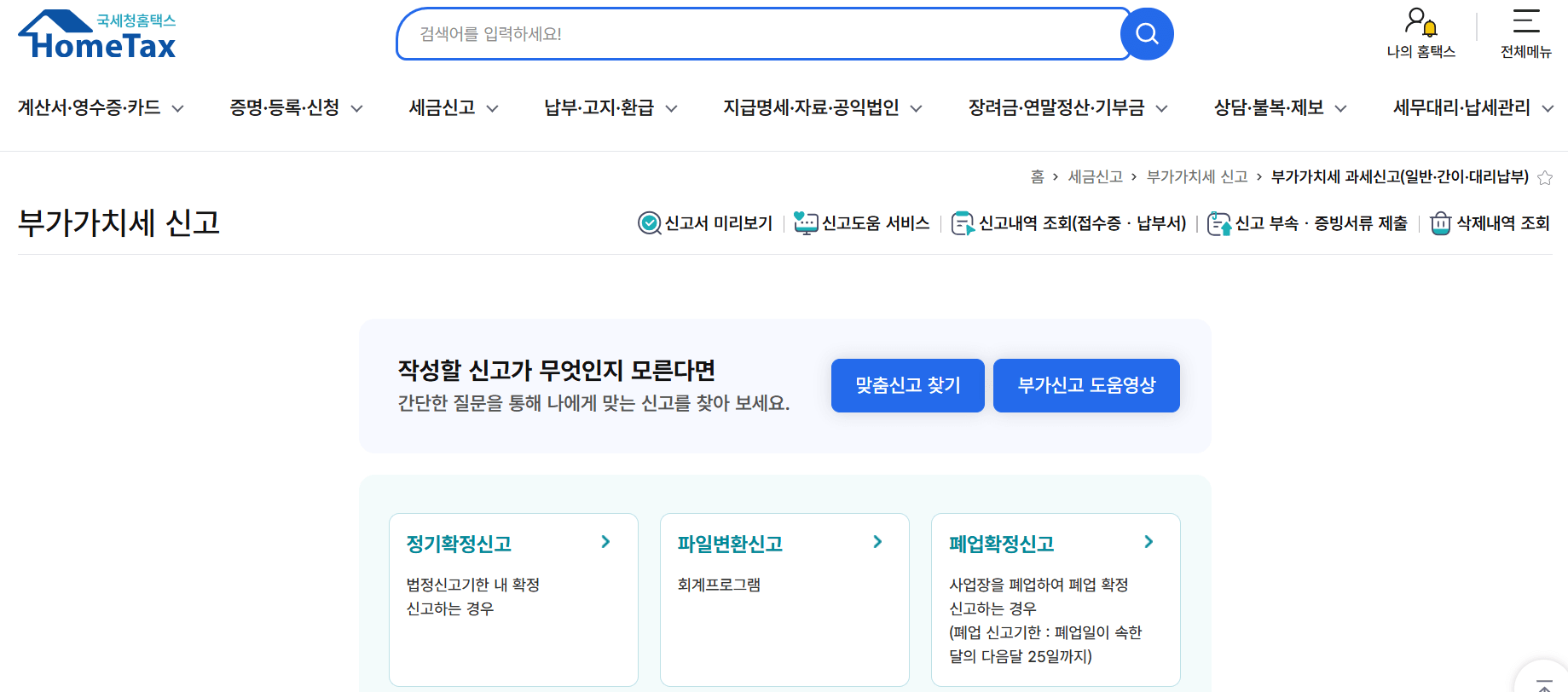Viewport: 1568px width, 692px height.
Task: Click the 신고도움 서비스 monitor icon
Action: click(x=806, y=223)
